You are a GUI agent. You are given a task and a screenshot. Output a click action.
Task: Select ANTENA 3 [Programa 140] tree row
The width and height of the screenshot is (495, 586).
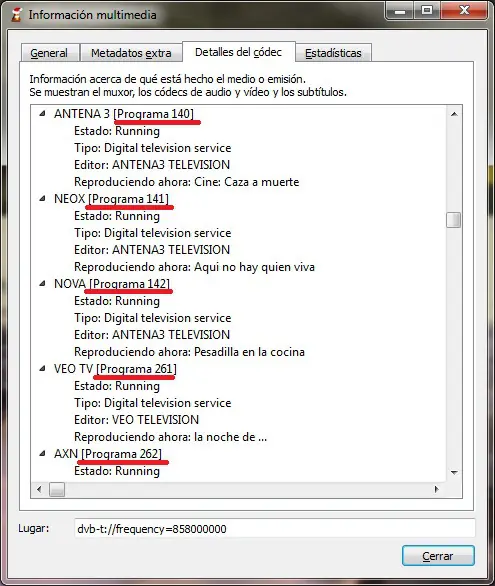pos(124,114)
